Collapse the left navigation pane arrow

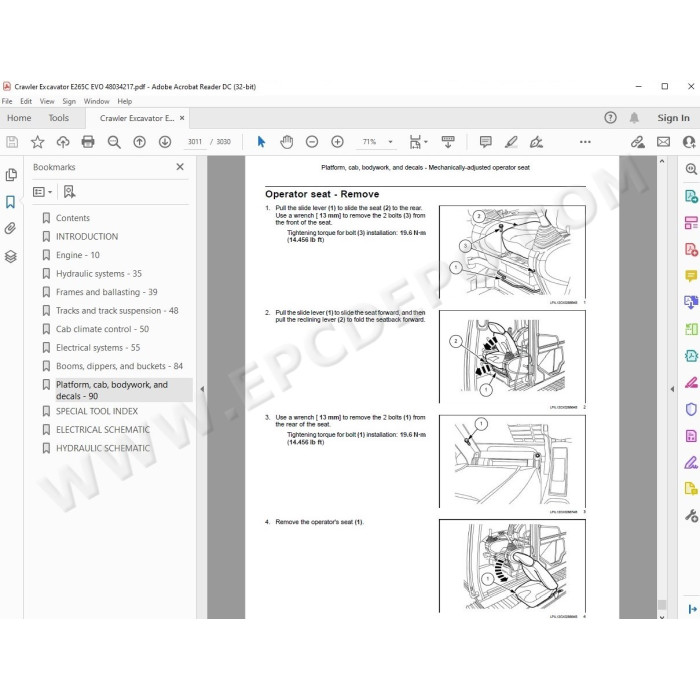pyautogui.click(x=202, y=389)
